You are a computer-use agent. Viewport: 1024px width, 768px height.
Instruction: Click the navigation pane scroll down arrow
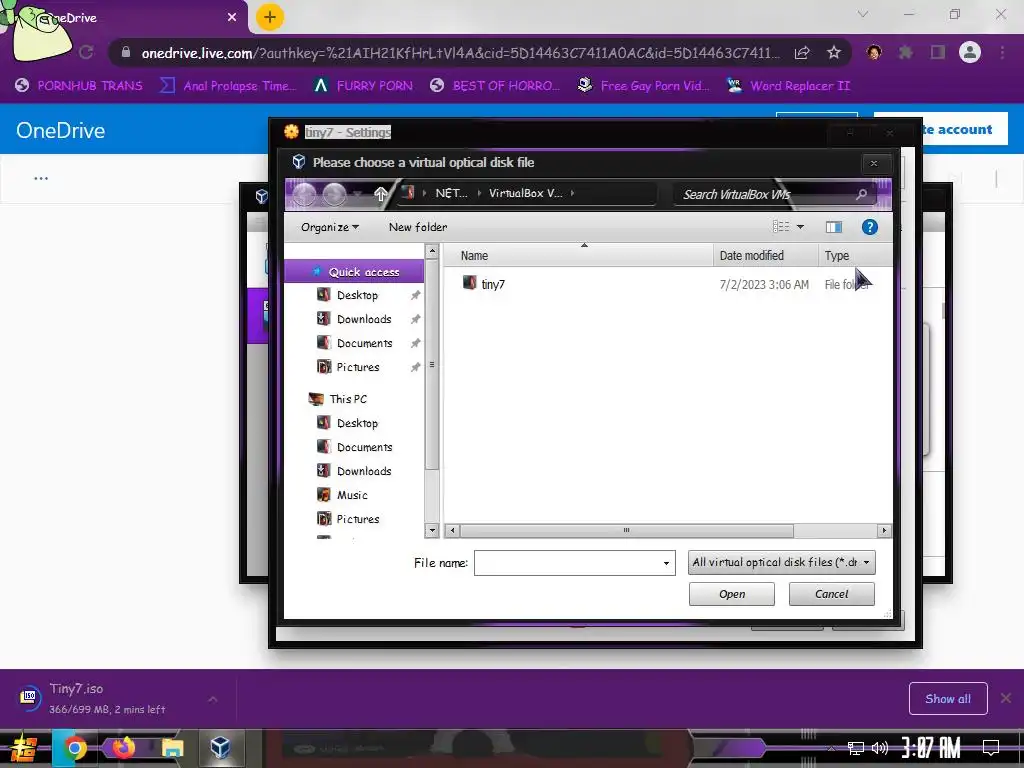pos(431,530)
